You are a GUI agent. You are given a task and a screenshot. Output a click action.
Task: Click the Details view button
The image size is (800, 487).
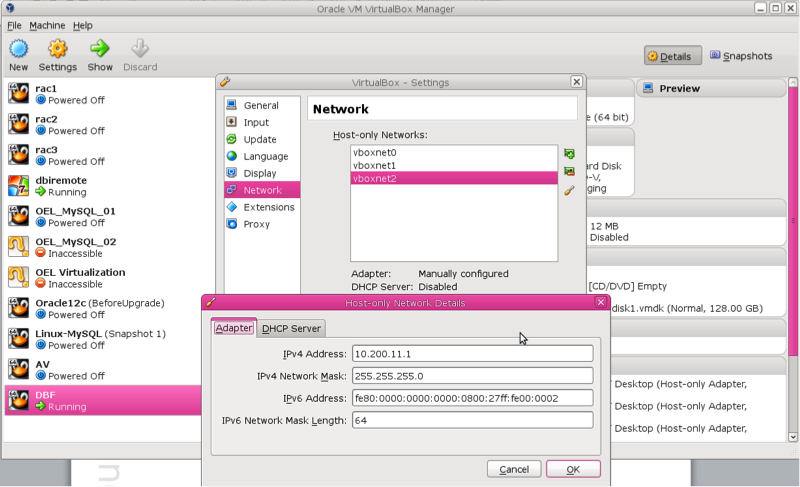coord(672,56)
